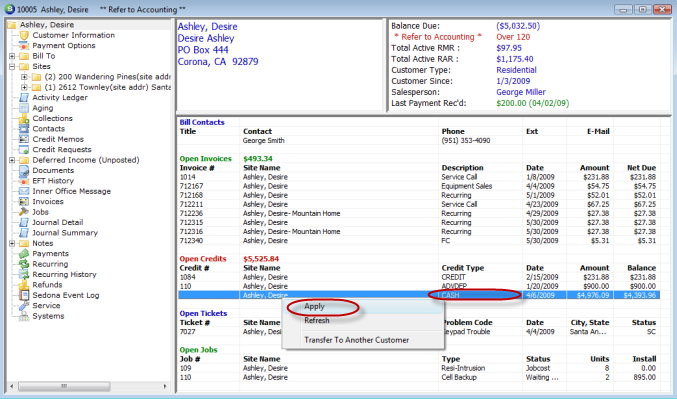Screen dimensions: 677x399
Task: Click the Payment Options icon in tree
Action: tap(24, 46)
